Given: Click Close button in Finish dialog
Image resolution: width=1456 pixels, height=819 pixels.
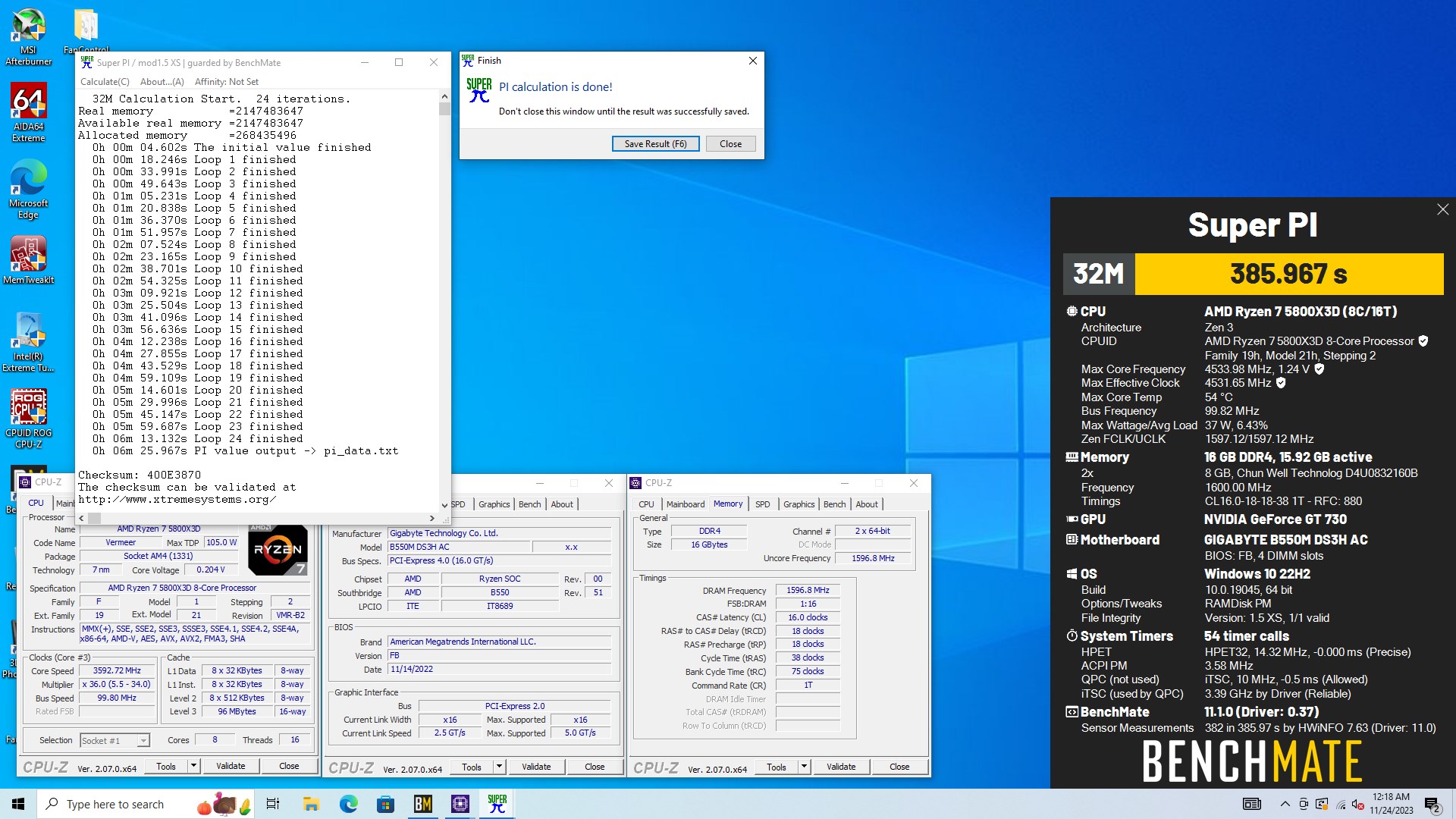Looking at the screenshot, I should [730, 144].
